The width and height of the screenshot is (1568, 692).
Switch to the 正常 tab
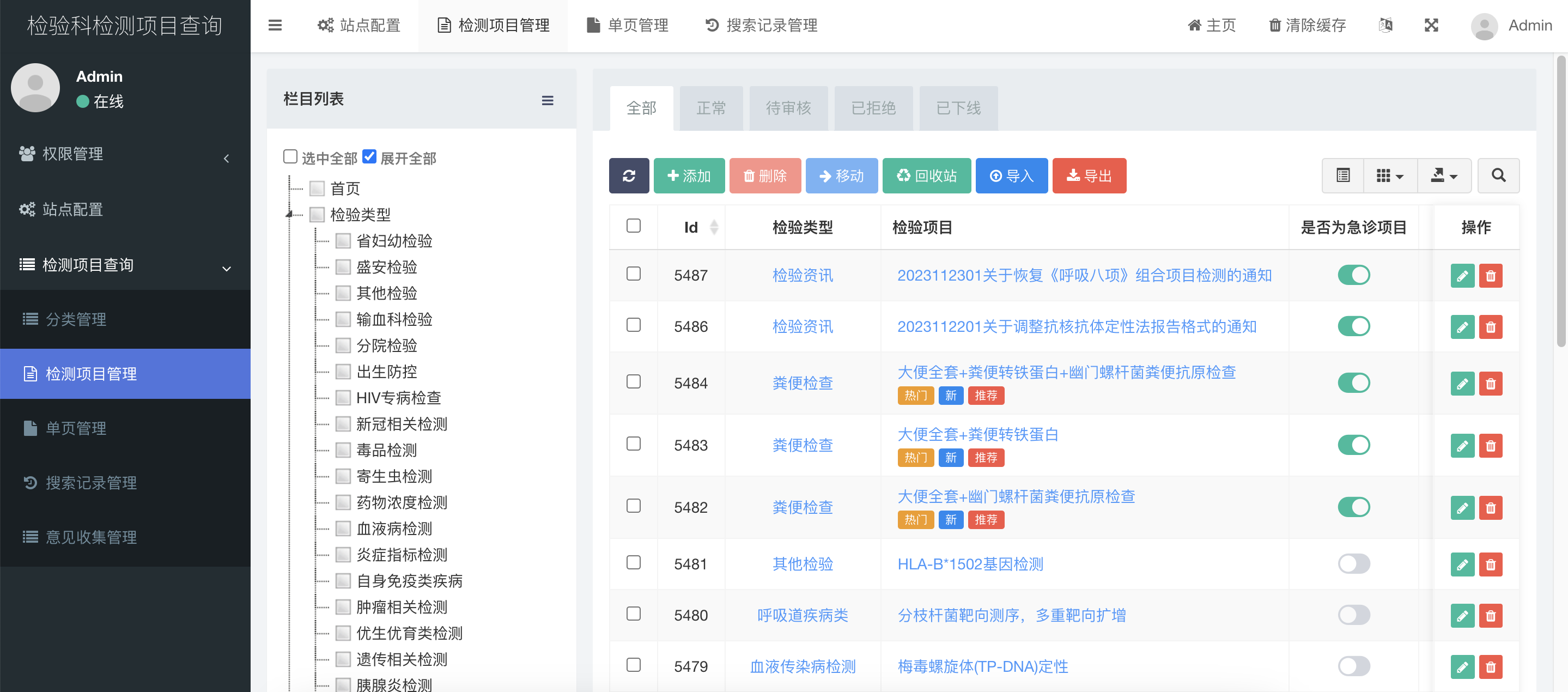pos(710,108)
